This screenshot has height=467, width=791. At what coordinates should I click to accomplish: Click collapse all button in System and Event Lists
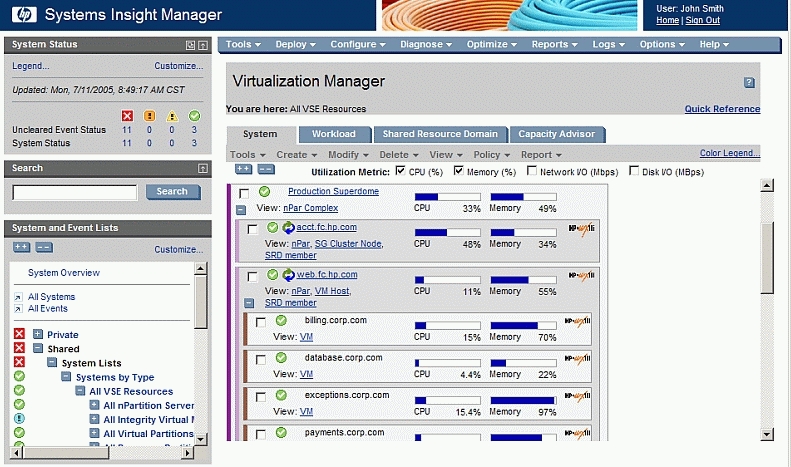coord(44,247)
